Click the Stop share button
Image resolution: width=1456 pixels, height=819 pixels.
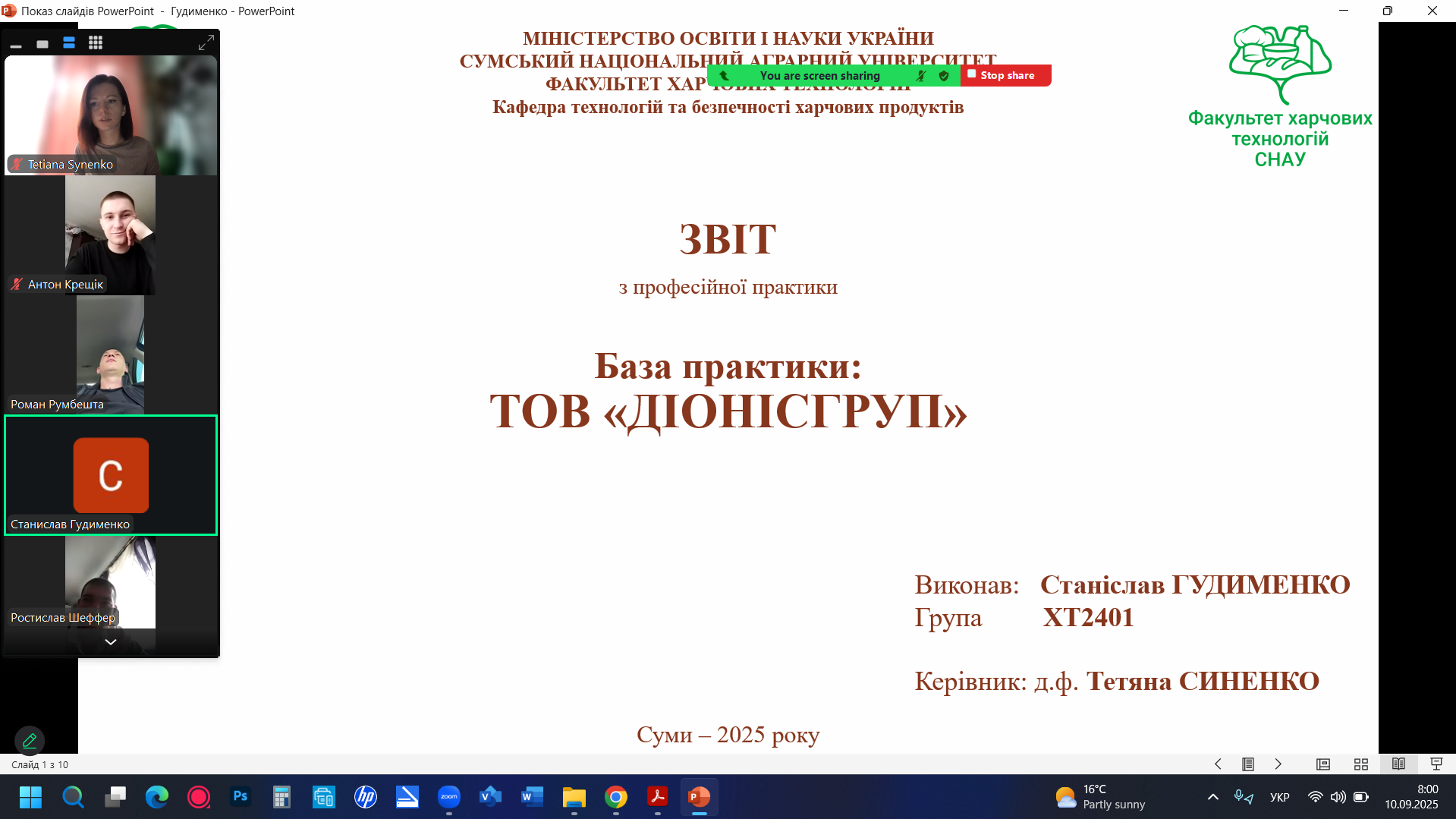(1006, 75)
